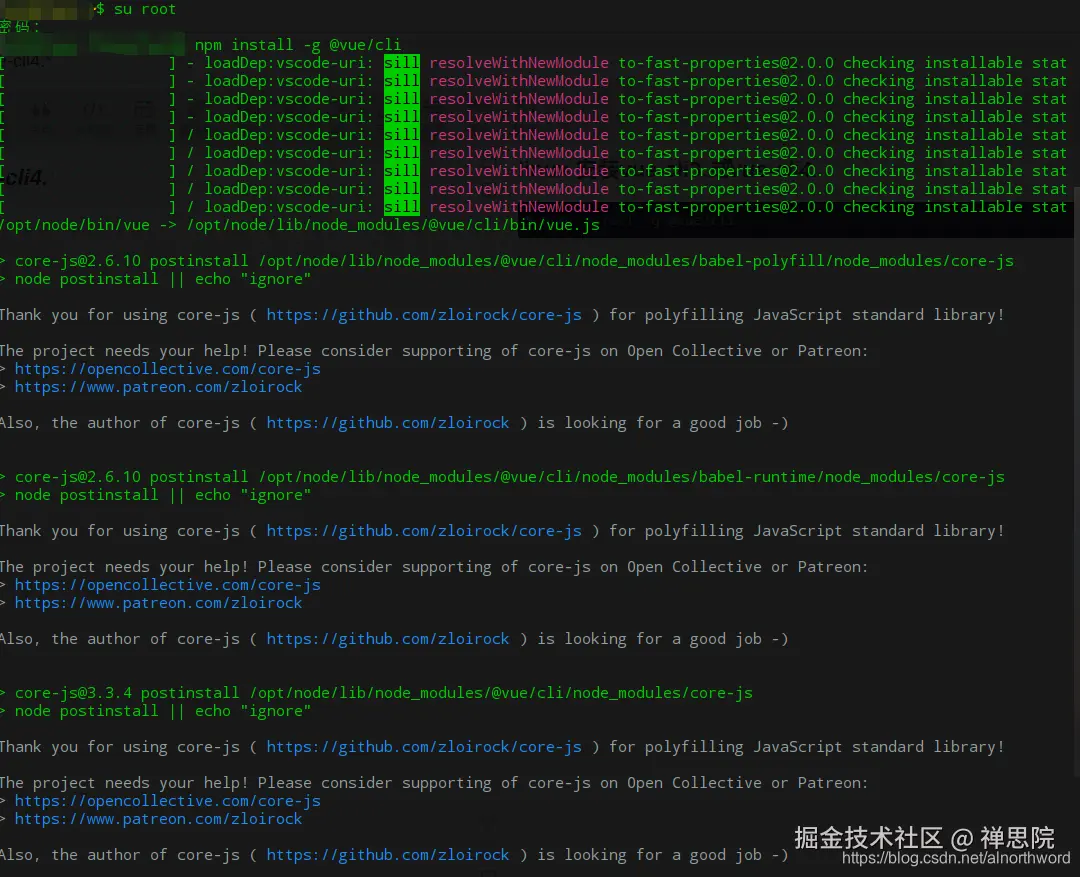Click the 'su root' command text

(x=145, y=9)
